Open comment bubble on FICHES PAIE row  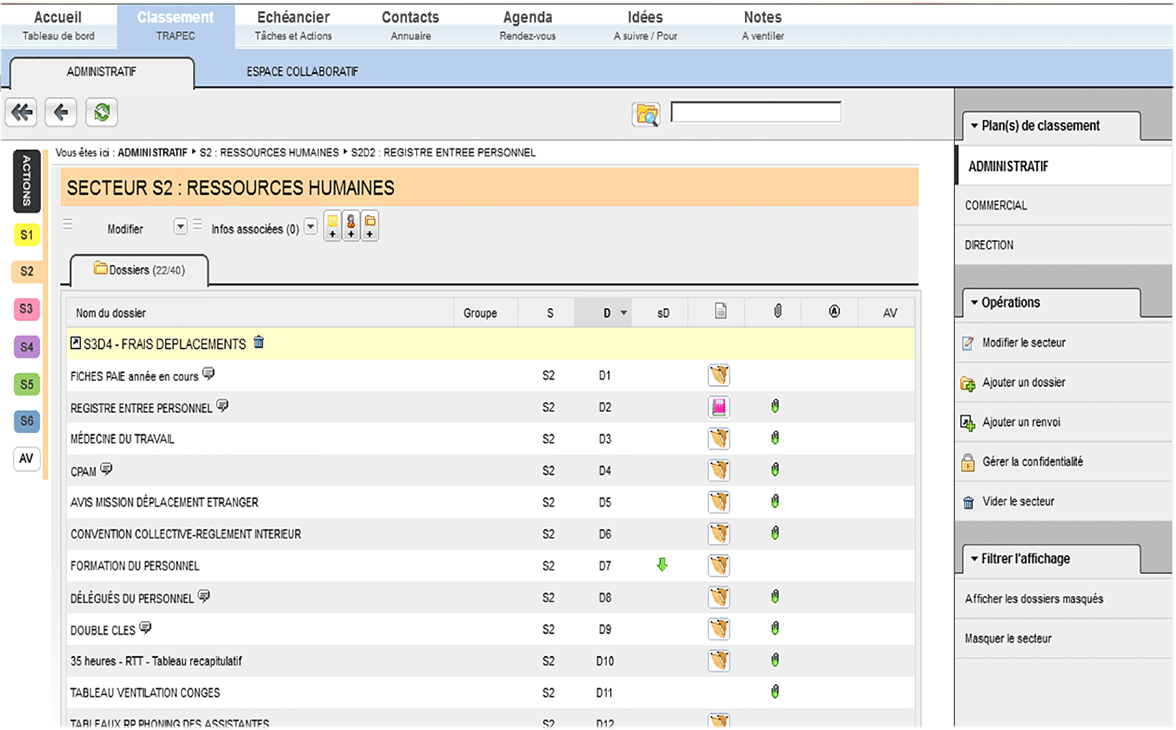click(x=208, y=374)
